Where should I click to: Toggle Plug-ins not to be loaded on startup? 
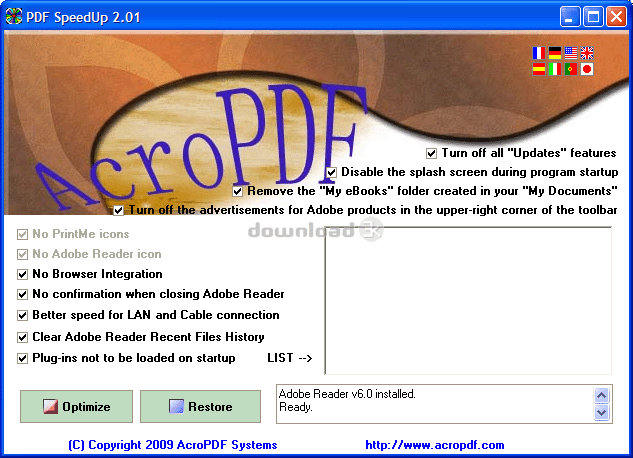[x=23, y=358]
